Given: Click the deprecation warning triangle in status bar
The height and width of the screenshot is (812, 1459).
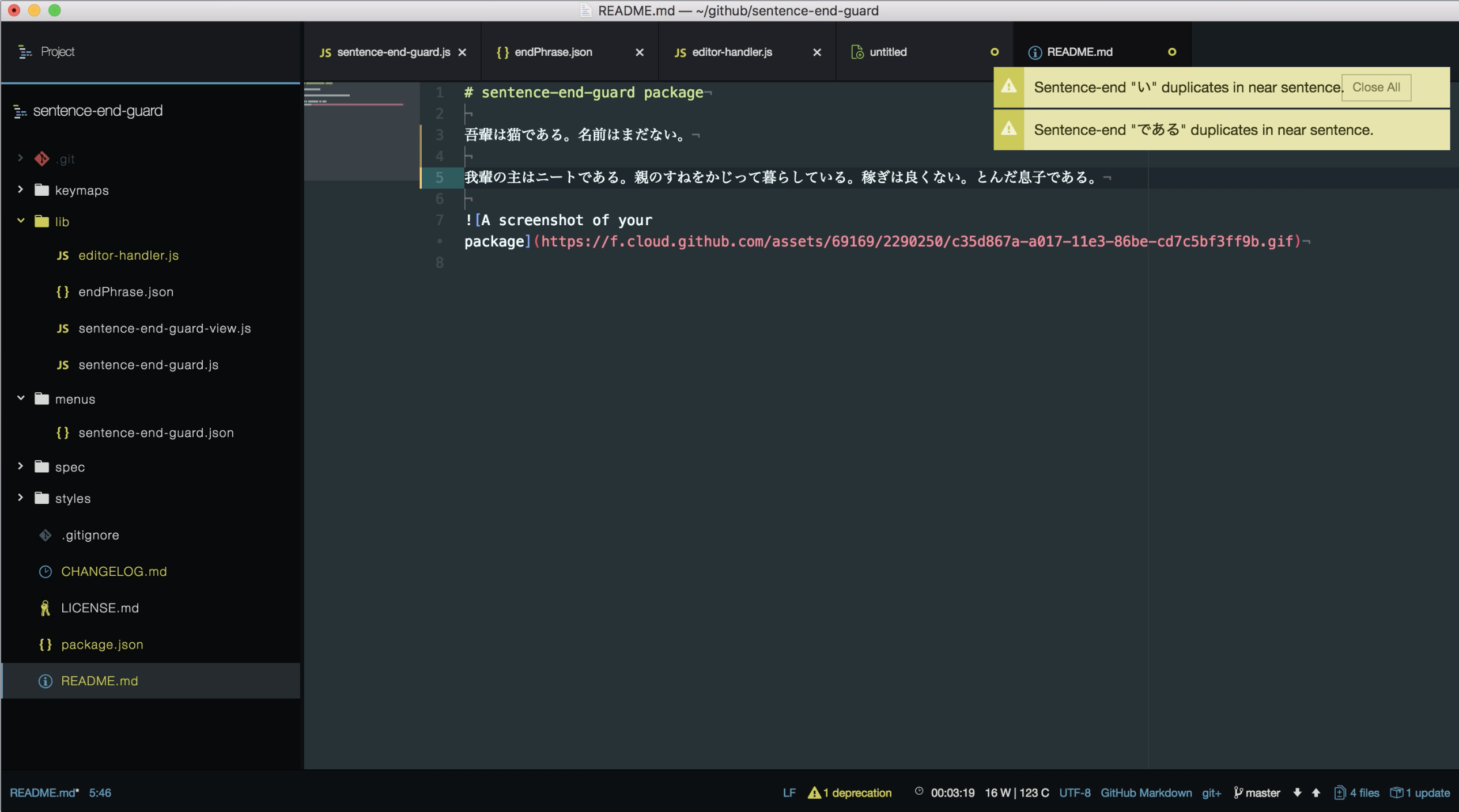Looking at the screenshot, I should point(814,793).
